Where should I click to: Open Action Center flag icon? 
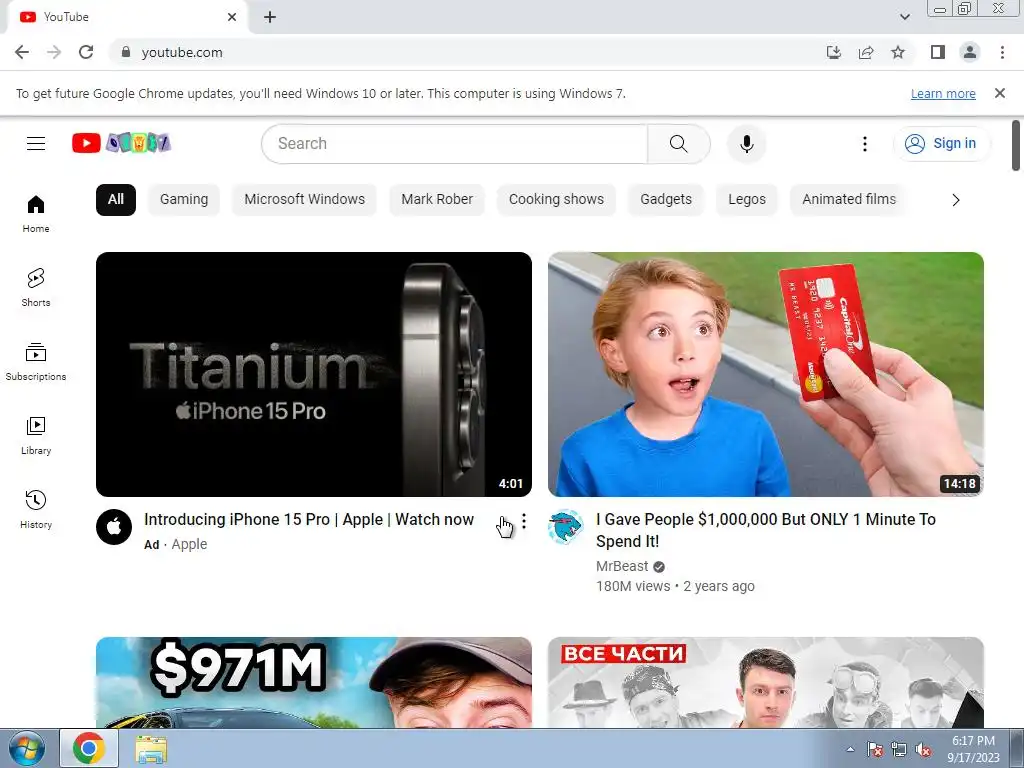pyautogui.click(x=875, y=749)
